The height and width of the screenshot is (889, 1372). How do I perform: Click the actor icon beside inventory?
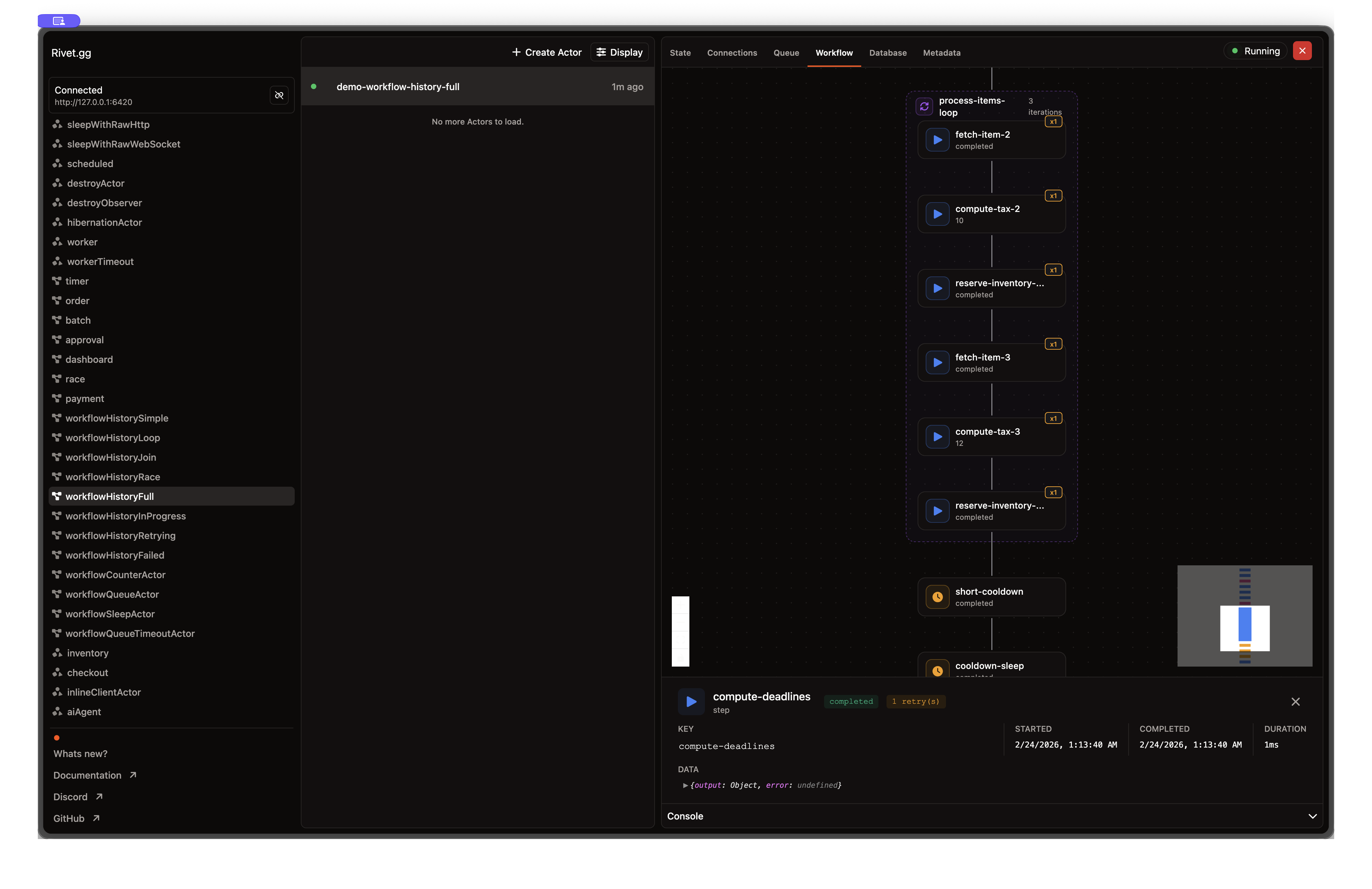pos(57,653)
